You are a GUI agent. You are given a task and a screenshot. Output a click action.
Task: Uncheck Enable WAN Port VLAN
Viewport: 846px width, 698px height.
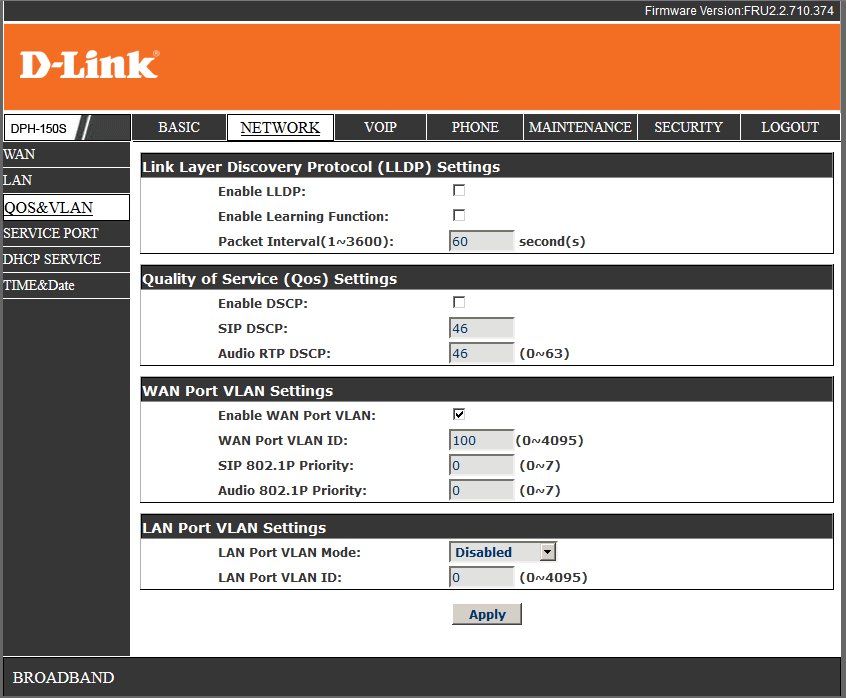coord(459,414)
